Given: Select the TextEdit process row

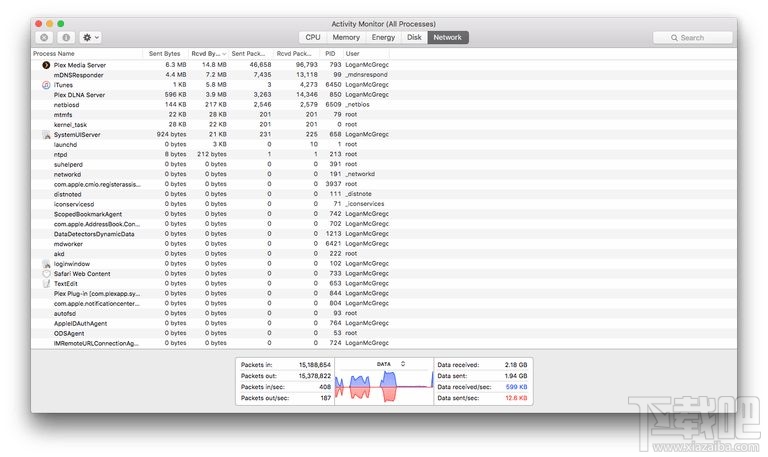Looking at the screenshot, I should coord(384,284).
